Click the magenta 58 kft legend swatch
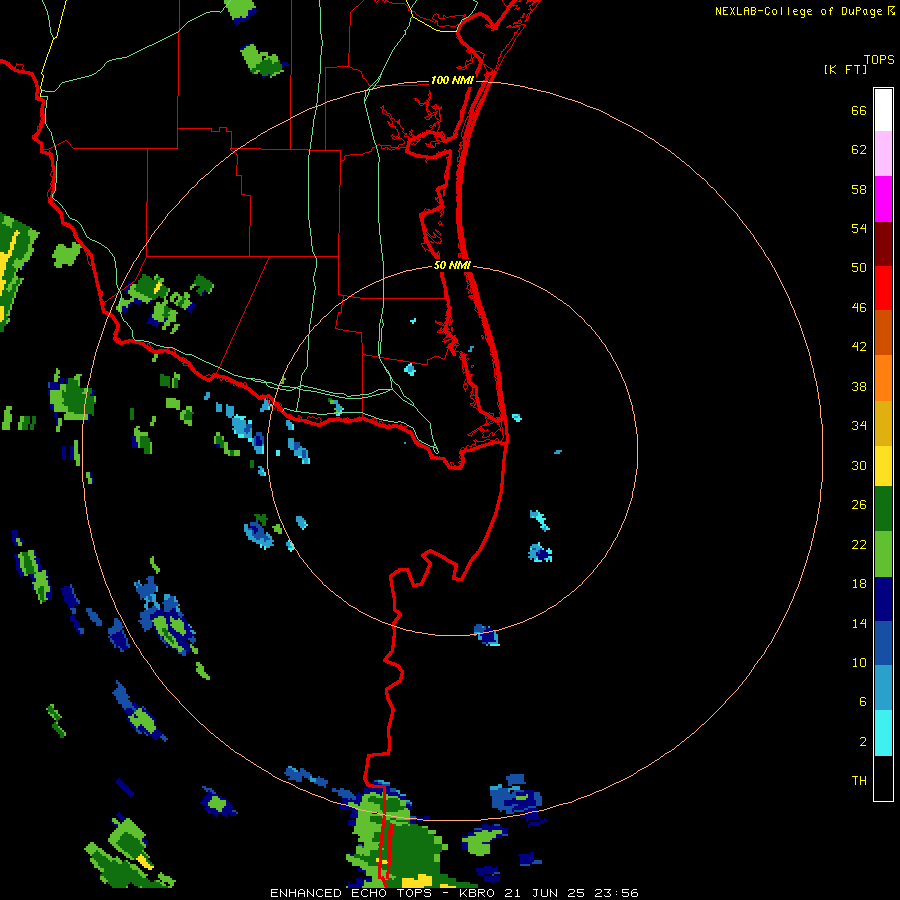This screenshot has width=900, height=900. (883, 199)
